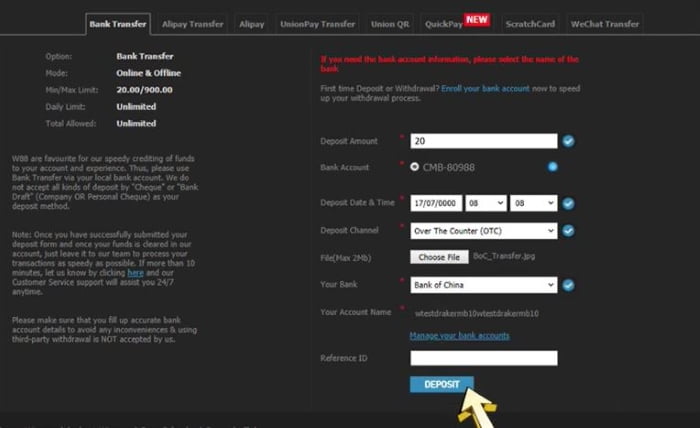
Task: Expand the Your Bank dropdown showing Bank of China
Action: click(x=483, y=285)
